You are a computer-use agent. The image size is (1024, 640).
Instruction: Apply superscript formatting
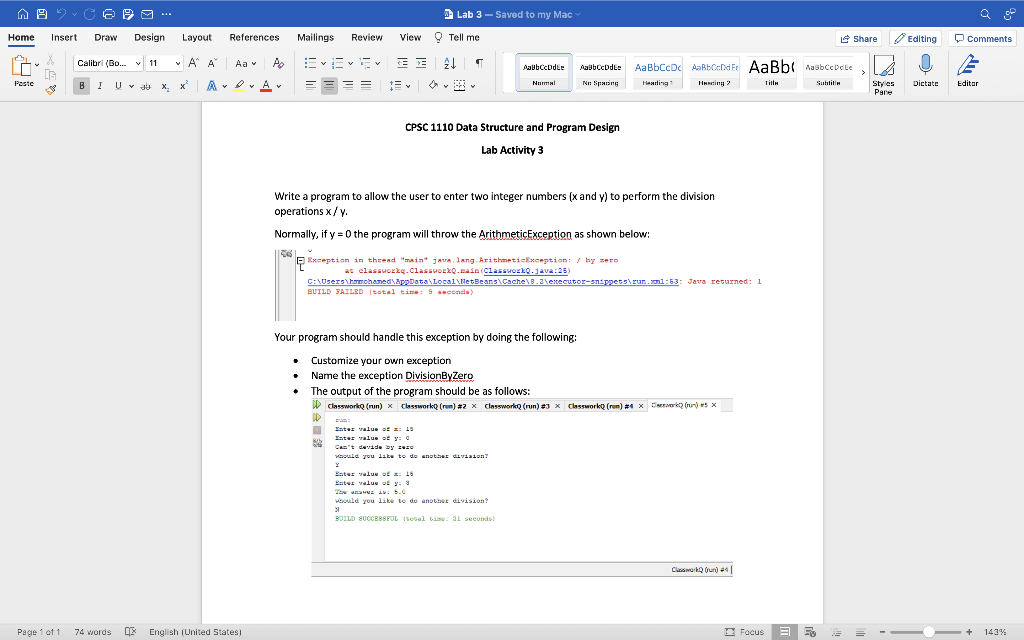tap(184, 85)
